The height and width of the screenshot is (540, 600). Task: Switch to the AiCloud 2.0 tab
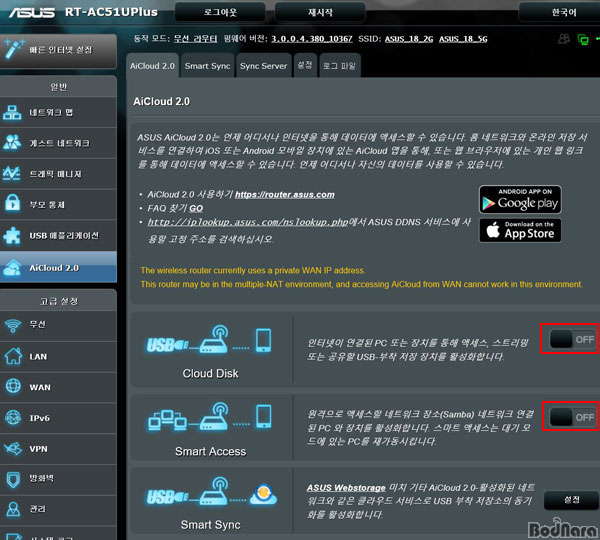point(152,66)
